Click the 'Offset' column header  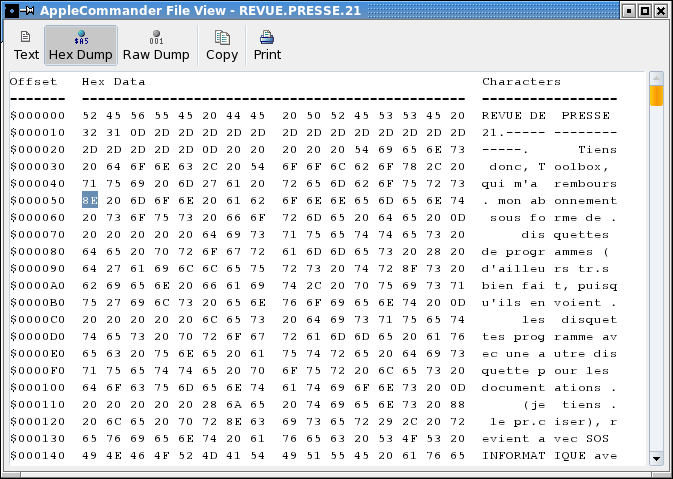pyautogui.click(x=33, y=82)
